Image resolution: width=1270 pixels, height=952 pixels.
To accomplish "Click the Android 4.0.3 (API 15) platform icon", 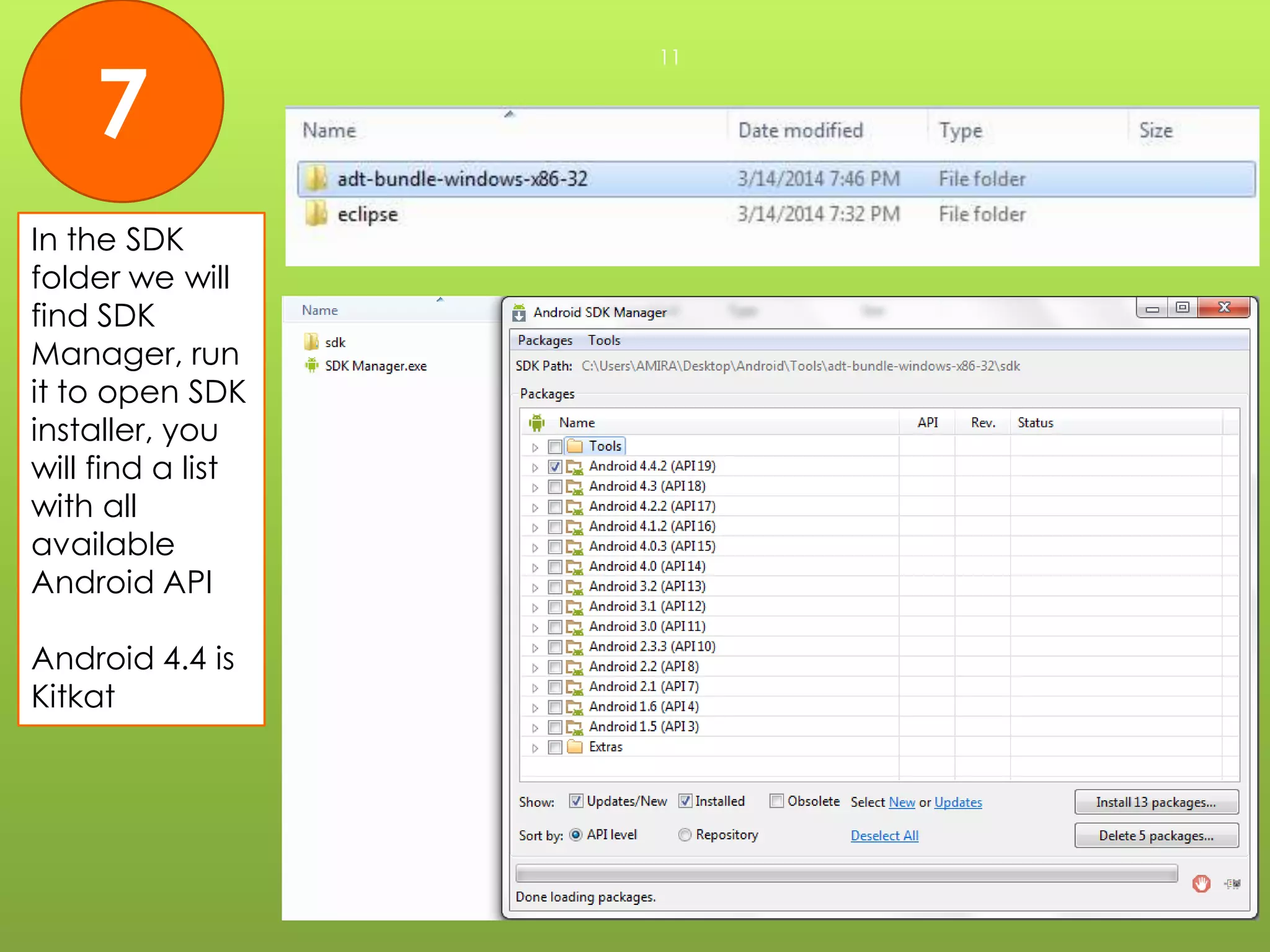I will pyautogui.click(x=575, y=547).
